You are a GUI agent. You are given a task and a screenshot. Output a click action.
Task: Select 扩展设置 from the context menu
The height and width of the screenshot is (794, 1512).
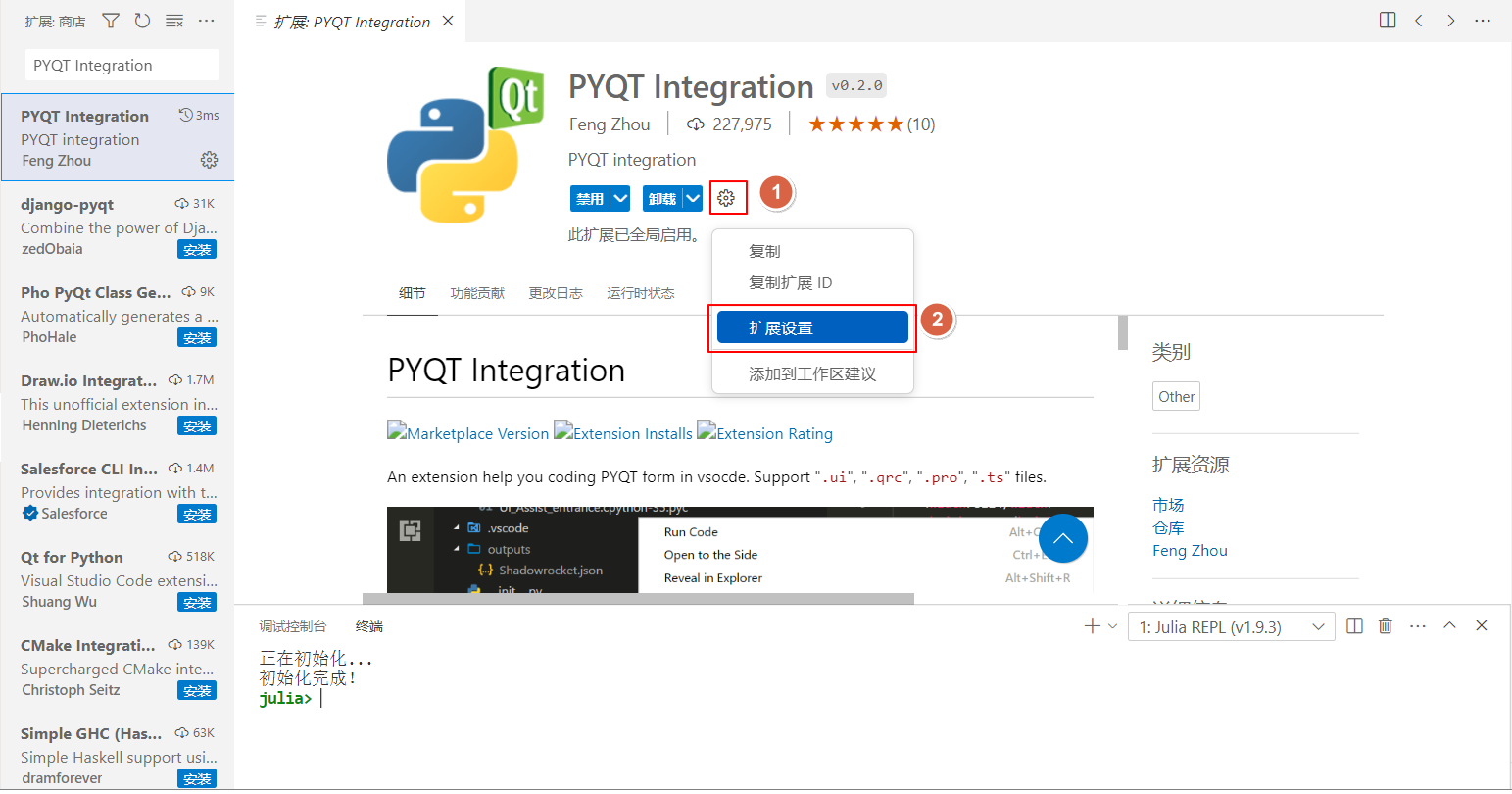[812, 328]
